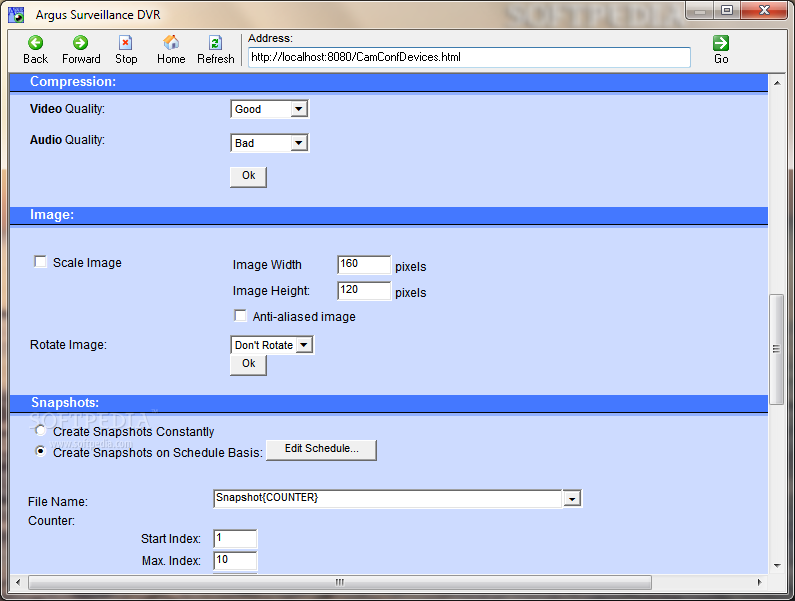Click Ok button under Rotate Image
The width and height of the screenshot is (795, 601).
click(248, 365)
